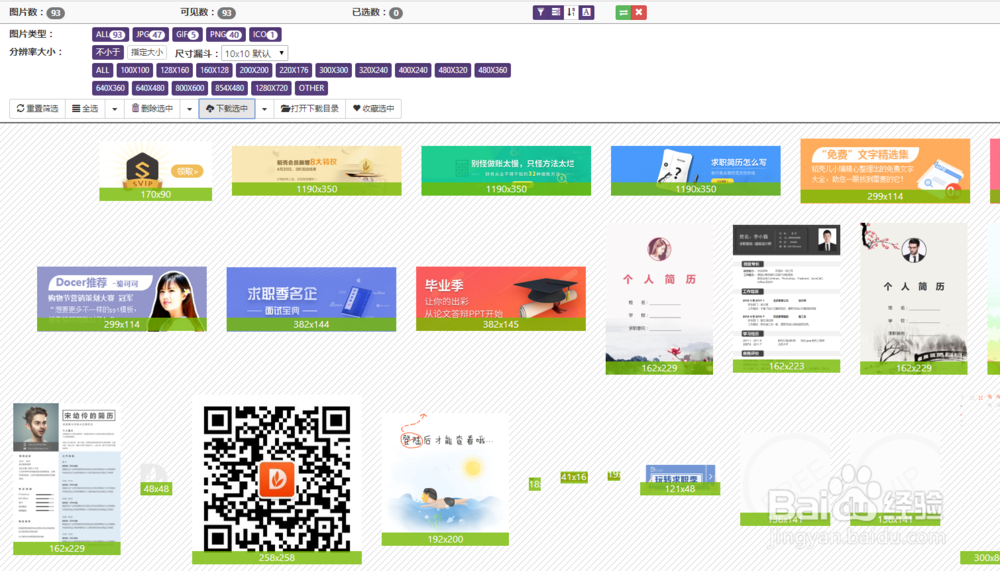
Task: Select the 300X300 resolution filter
Action: [x=334, y=70]
